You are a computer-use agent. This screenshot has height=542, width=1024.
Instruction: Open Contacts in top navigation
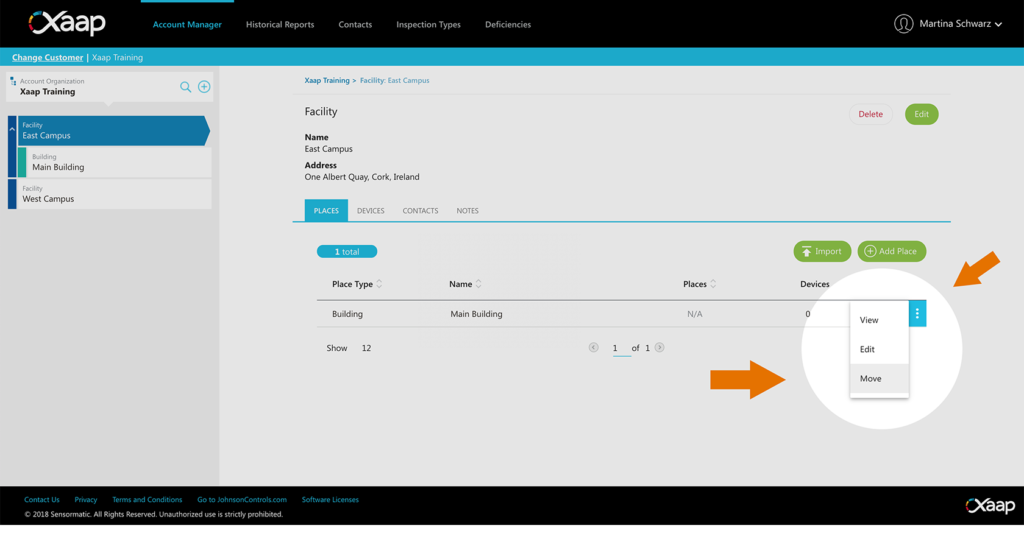point(355,25)
